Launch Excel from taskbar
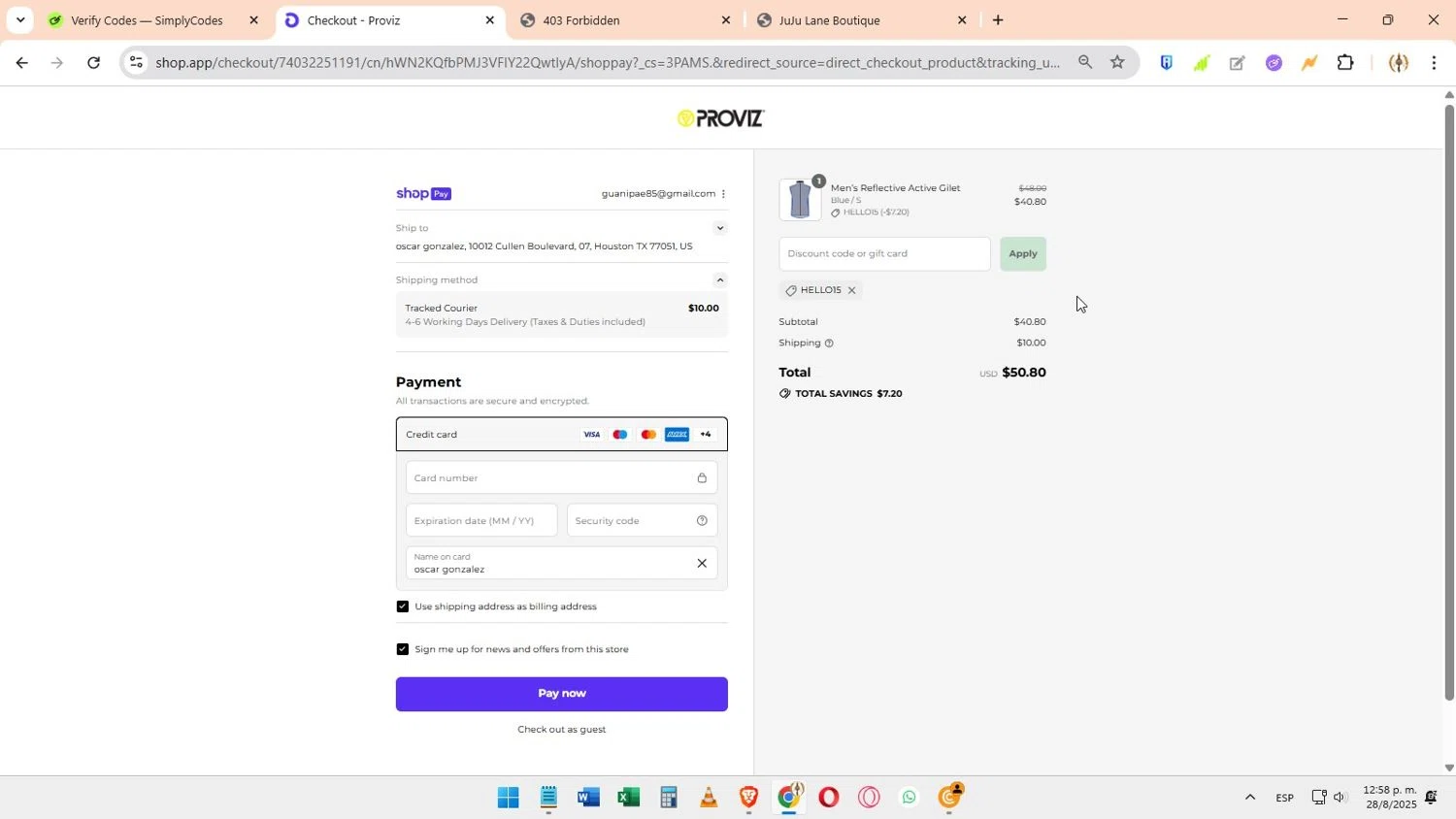The height and width of the screenshot is (819, 1456). [628, 798]
